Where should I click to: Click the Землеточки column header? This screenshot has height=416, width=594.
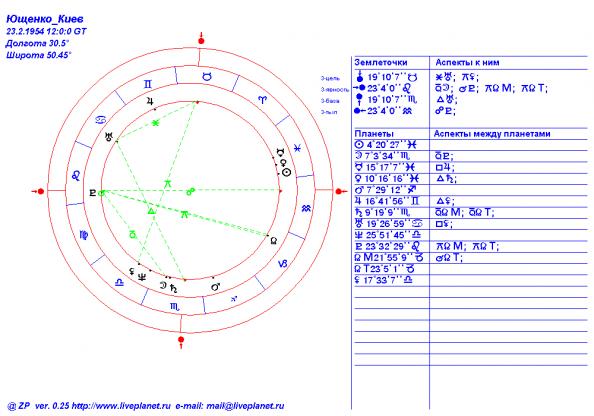(381, 63)
